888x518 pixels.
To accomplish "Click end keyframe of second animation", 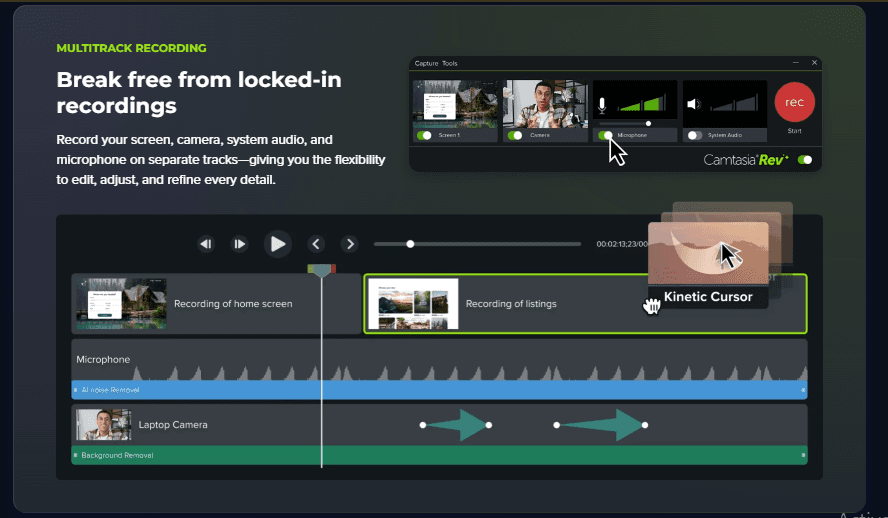I will pyautogui.click(x=645, y=425).
